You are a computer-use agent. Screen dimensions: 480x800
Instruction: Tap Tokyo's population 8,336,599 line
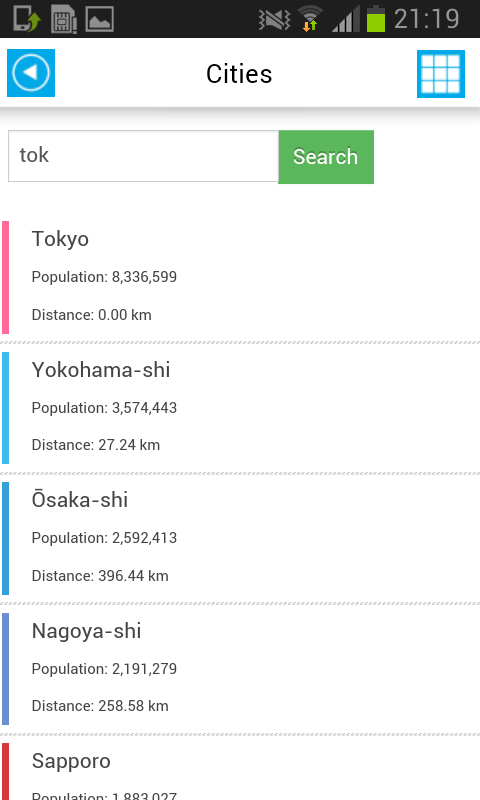(x=104, y=277)
